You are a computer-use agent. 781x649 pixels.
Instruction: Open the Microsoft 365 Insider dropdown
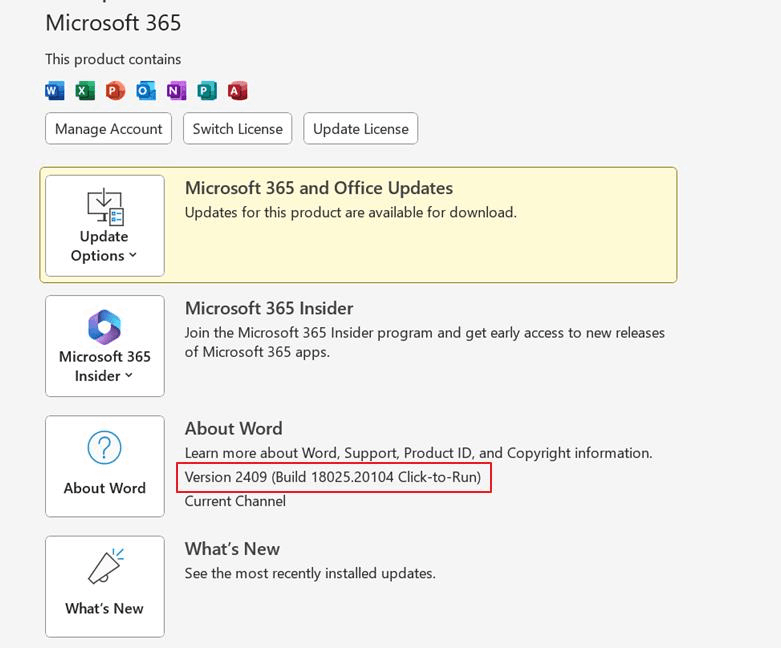point(105,346)
